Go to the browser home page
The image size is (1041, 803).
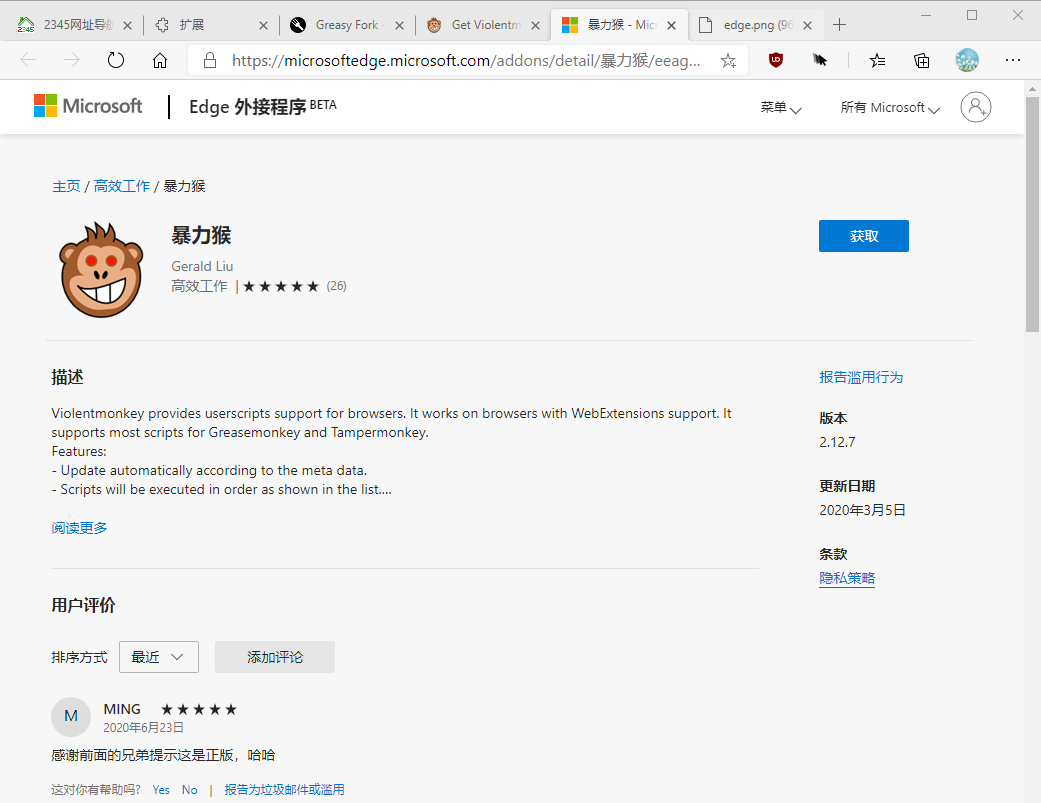pyautogui.click(x=159, y=60)
